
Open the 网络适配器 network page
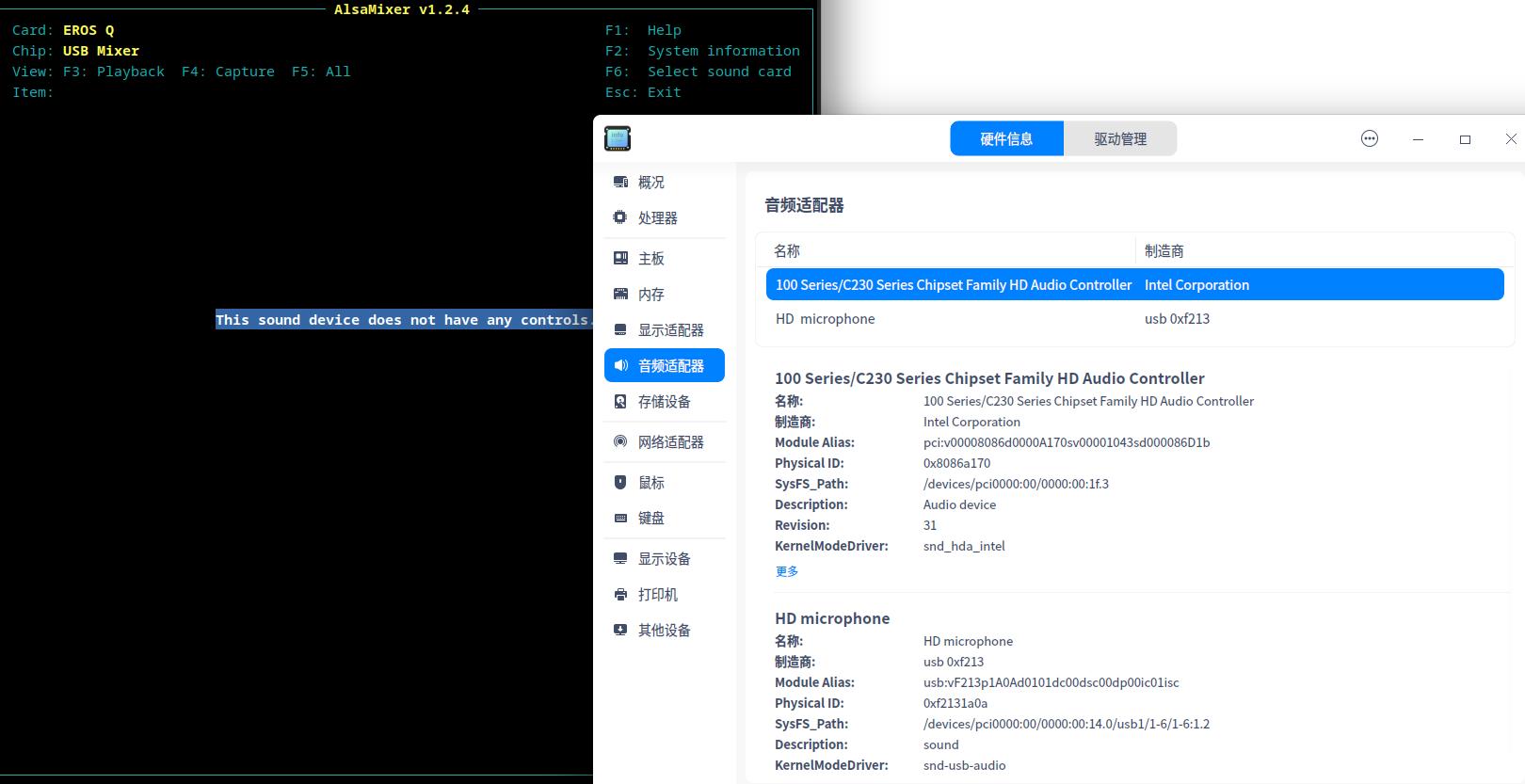tap(665, 441)
